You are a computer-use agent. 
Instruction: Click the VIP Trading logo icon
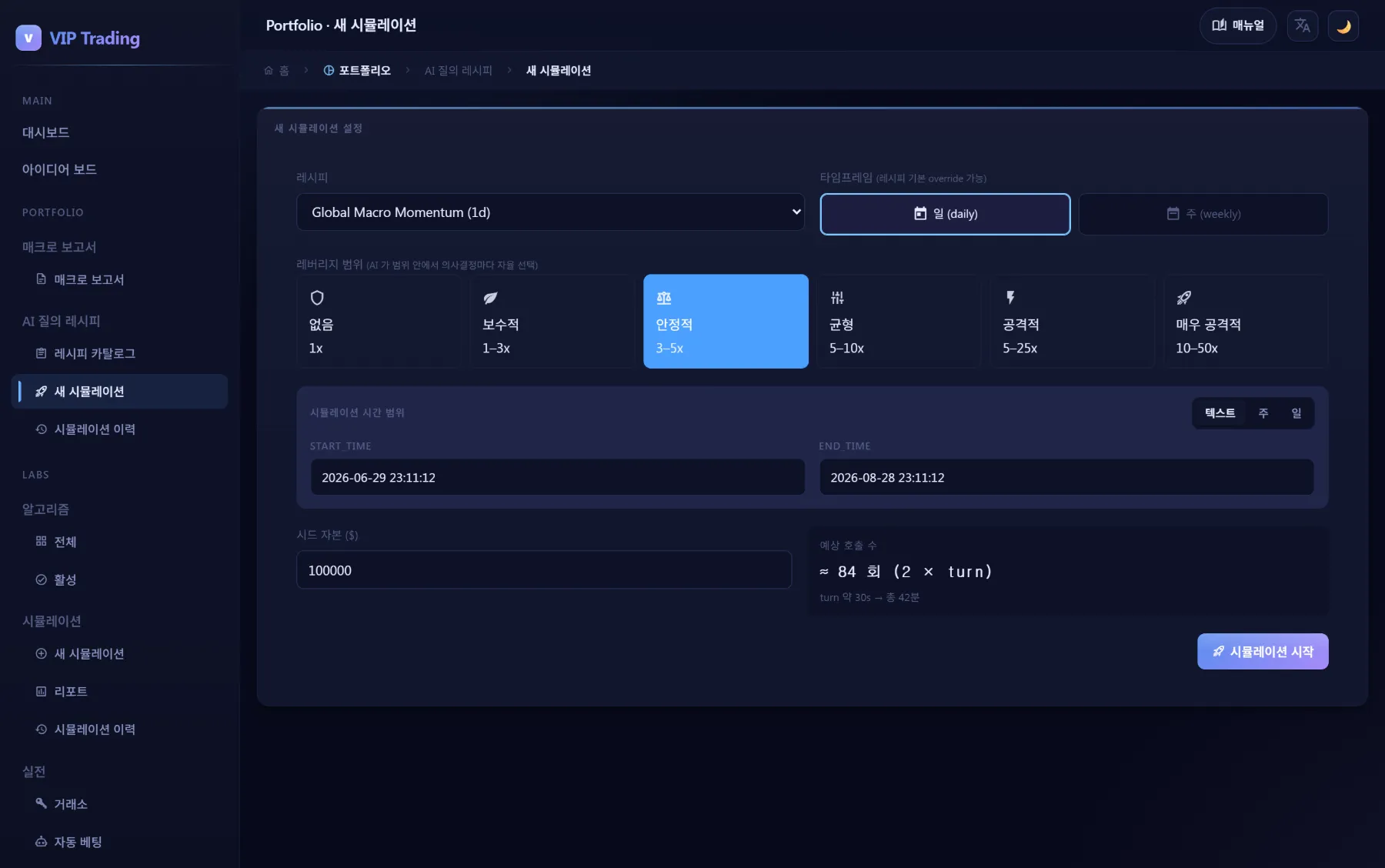tap(28, 38)
